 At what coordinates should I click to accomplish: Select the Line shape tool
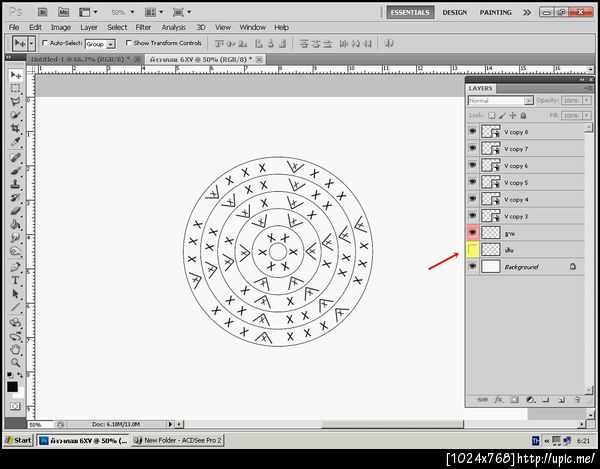tap(15, 307)
